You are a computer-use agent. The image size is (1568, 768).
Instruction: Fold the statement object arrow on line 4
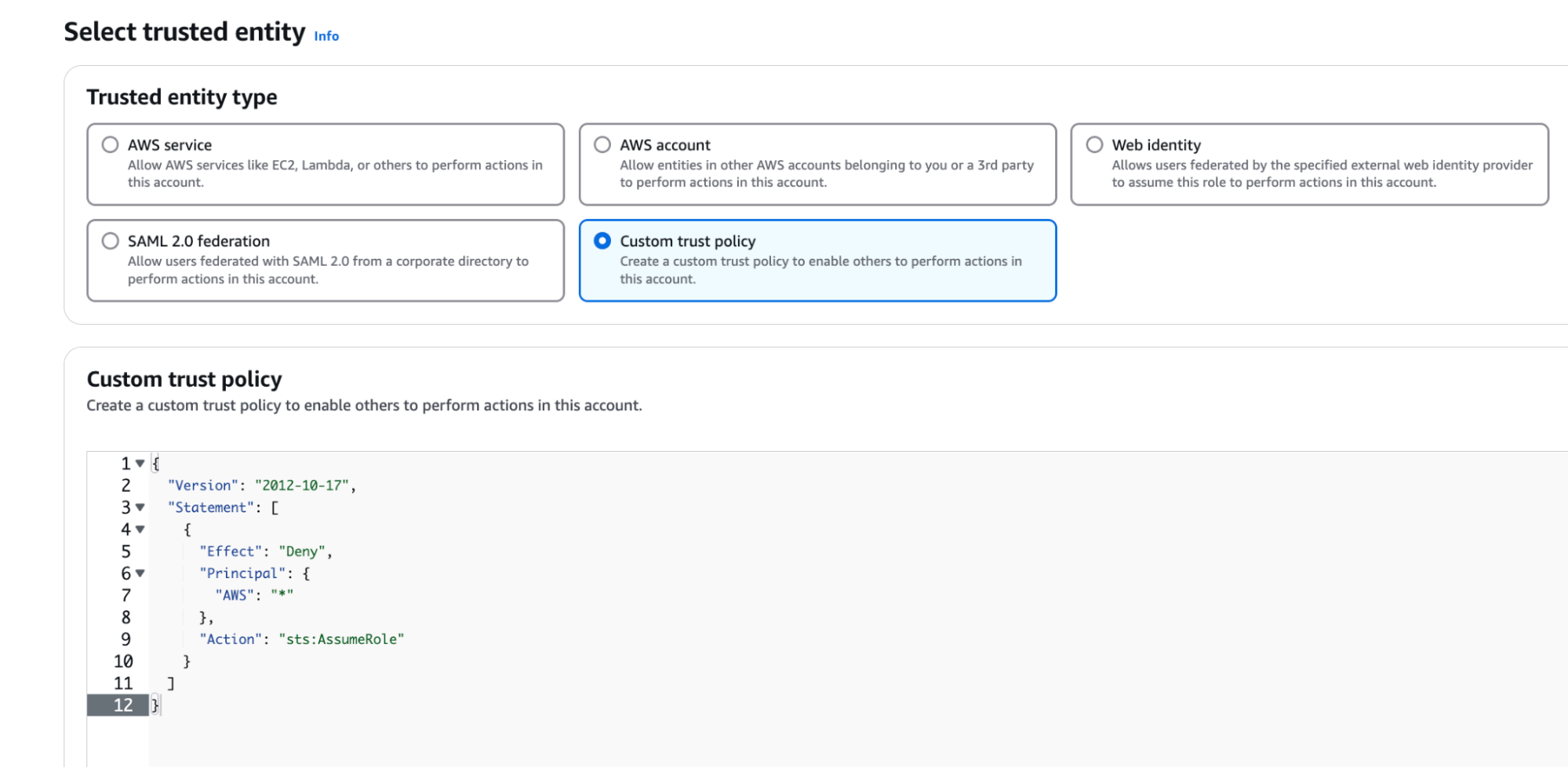click(x=140, y=530)
